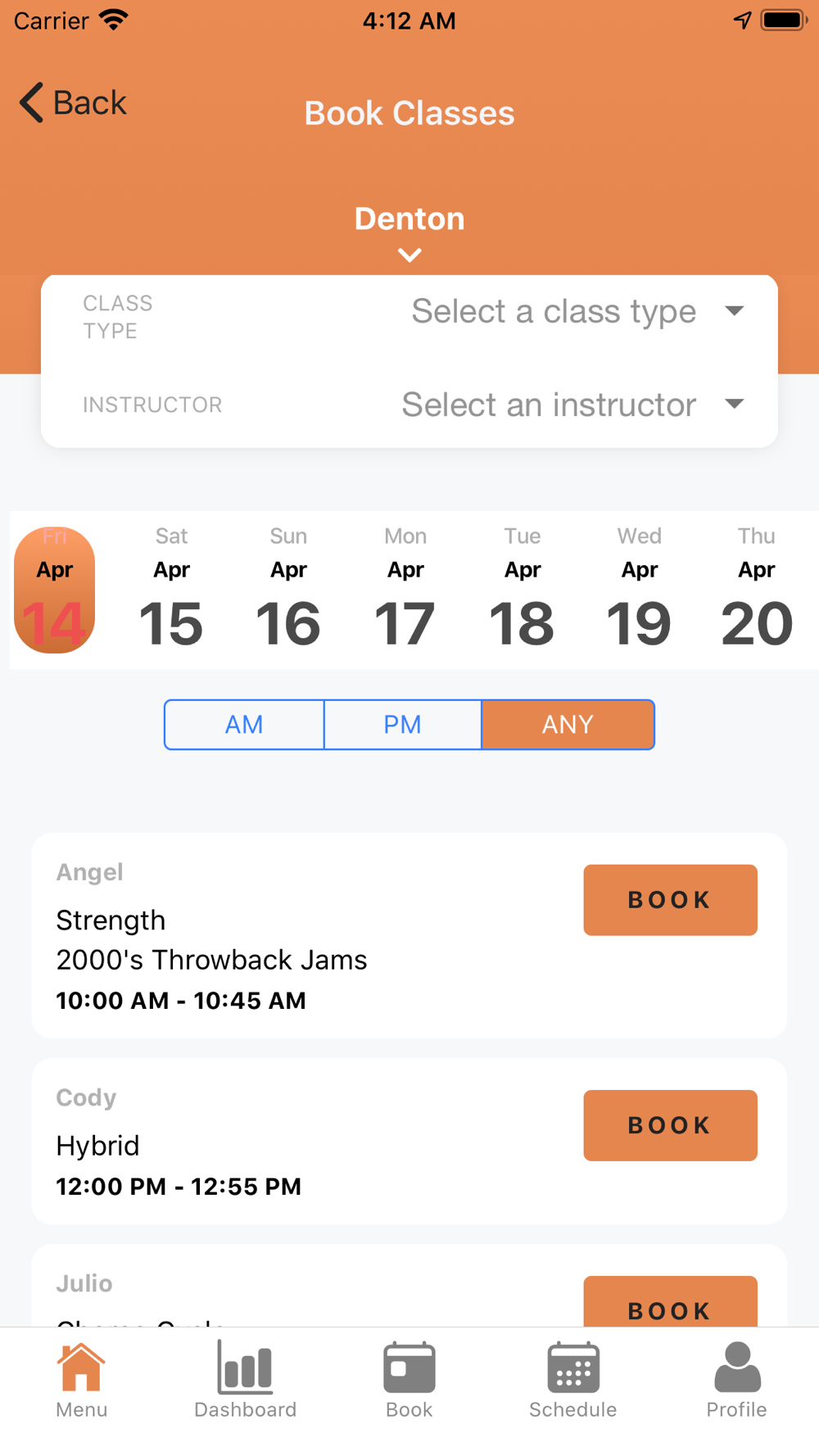The width and height of the screenshot is (819, 1456).
Task: Expand the Denton location selector
Action: [x=409, y=232]
